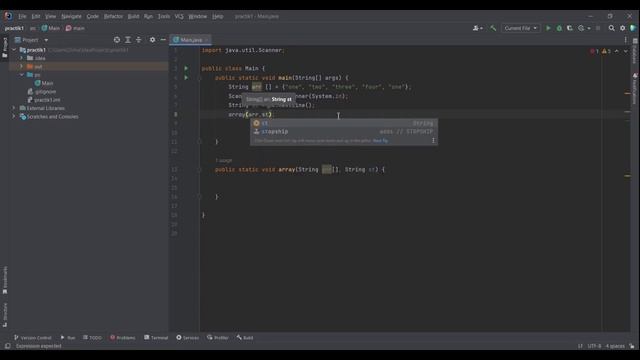Click the Stop button in the toolbar
This screenshot has height=360, width=640.
pos(598,28)
